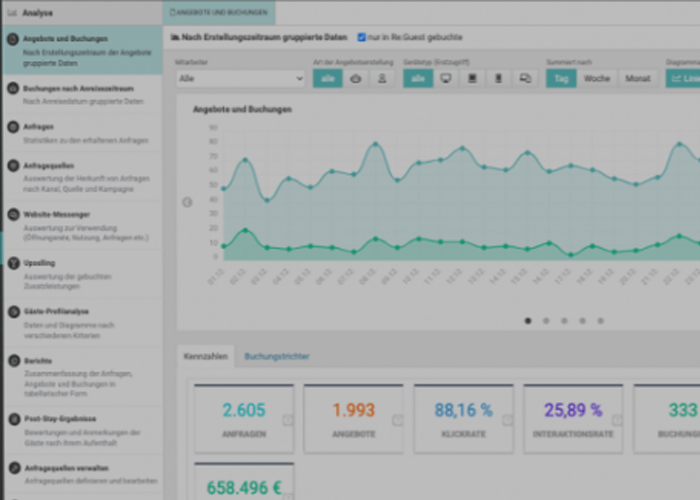Click the 2.605 Anfragen value
This screenshot has width=700, height=500.
point(244,410)
